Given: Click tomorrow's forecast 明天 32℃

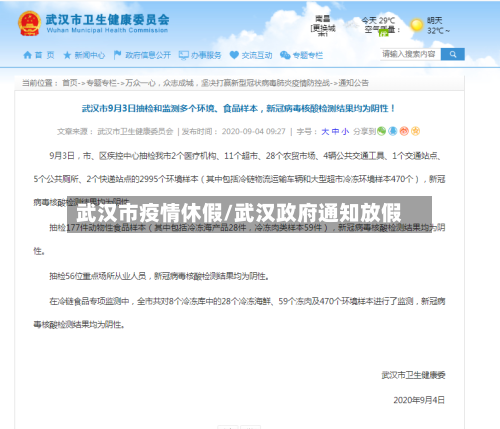Looking at the screenshot, I should (438, 26).
